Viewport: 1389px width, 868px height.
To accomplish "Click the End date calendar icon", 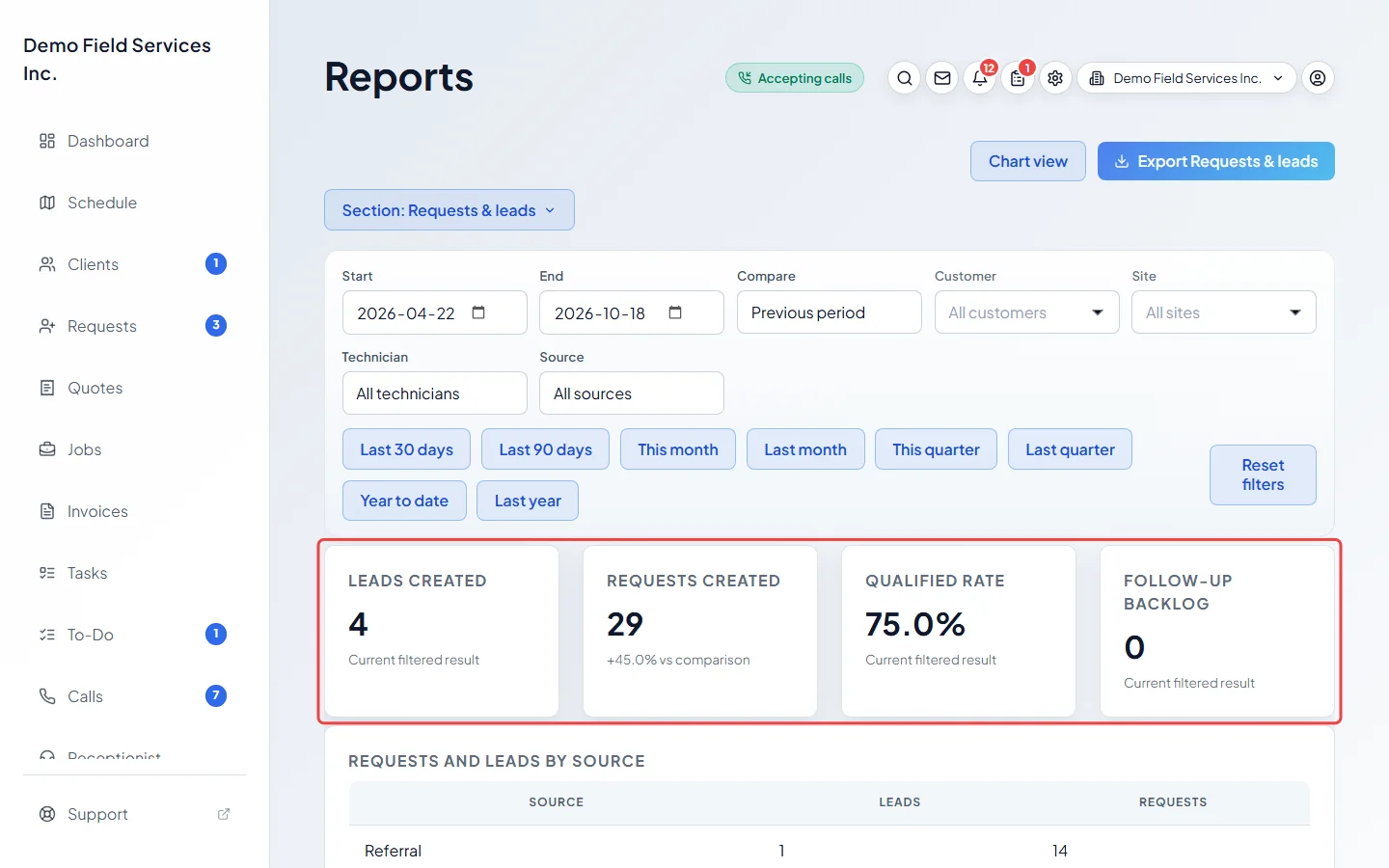I will tap(675, 312).
